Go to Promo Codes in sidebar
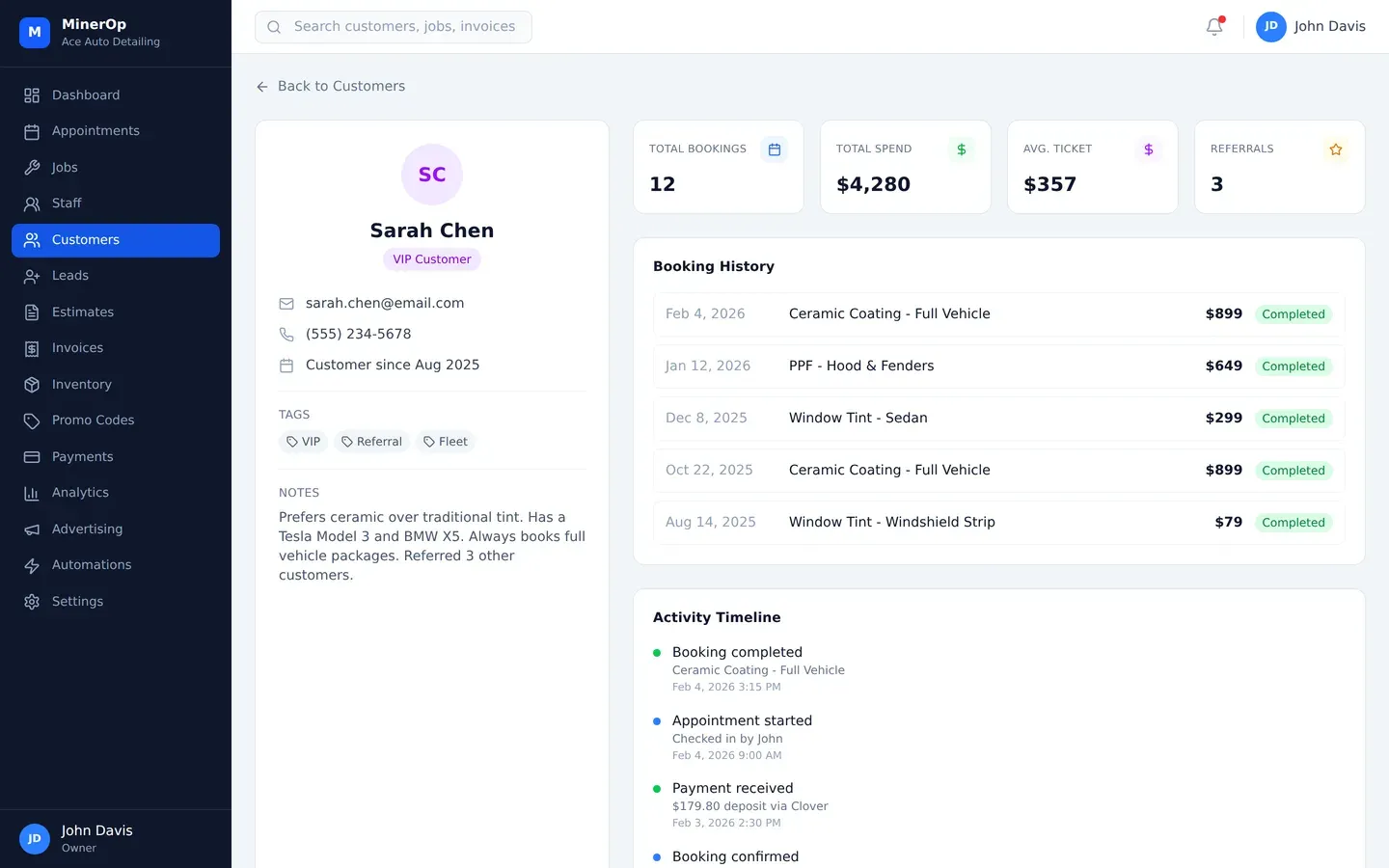The width and height of the screenshot is (1389, 868). (x=93, y=420)
